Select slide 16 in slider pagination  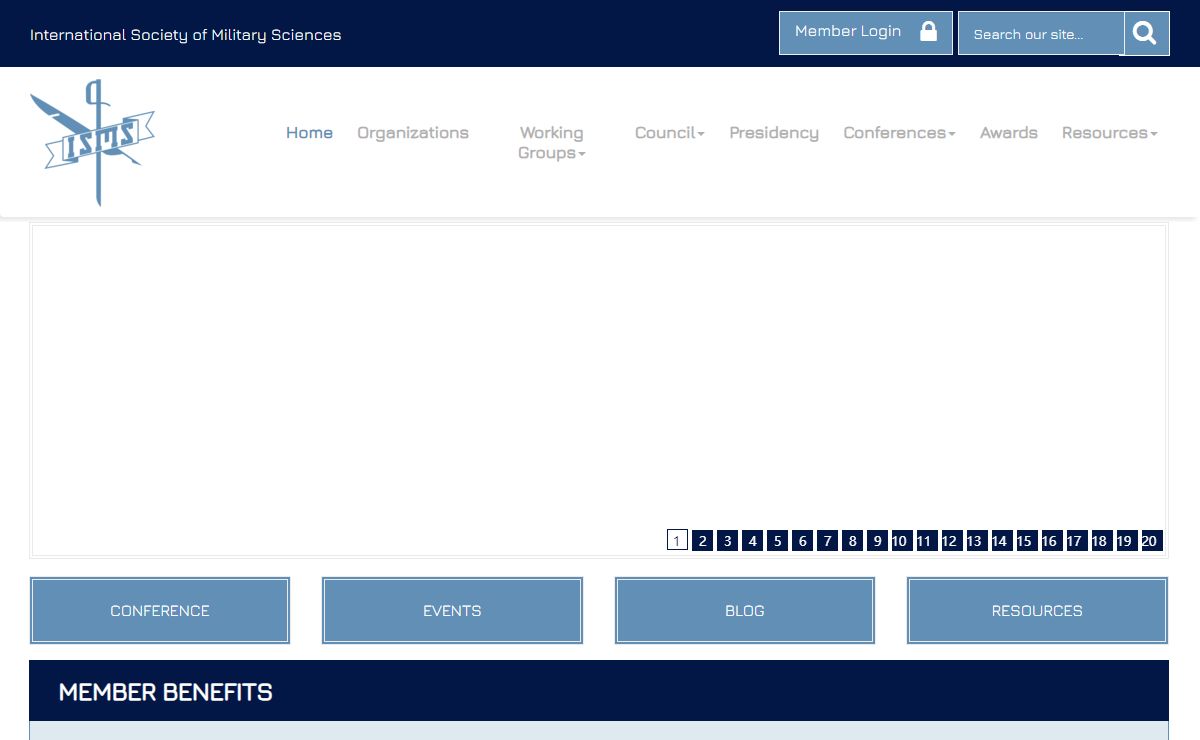pyautogui.click(x=1050, y=540)
